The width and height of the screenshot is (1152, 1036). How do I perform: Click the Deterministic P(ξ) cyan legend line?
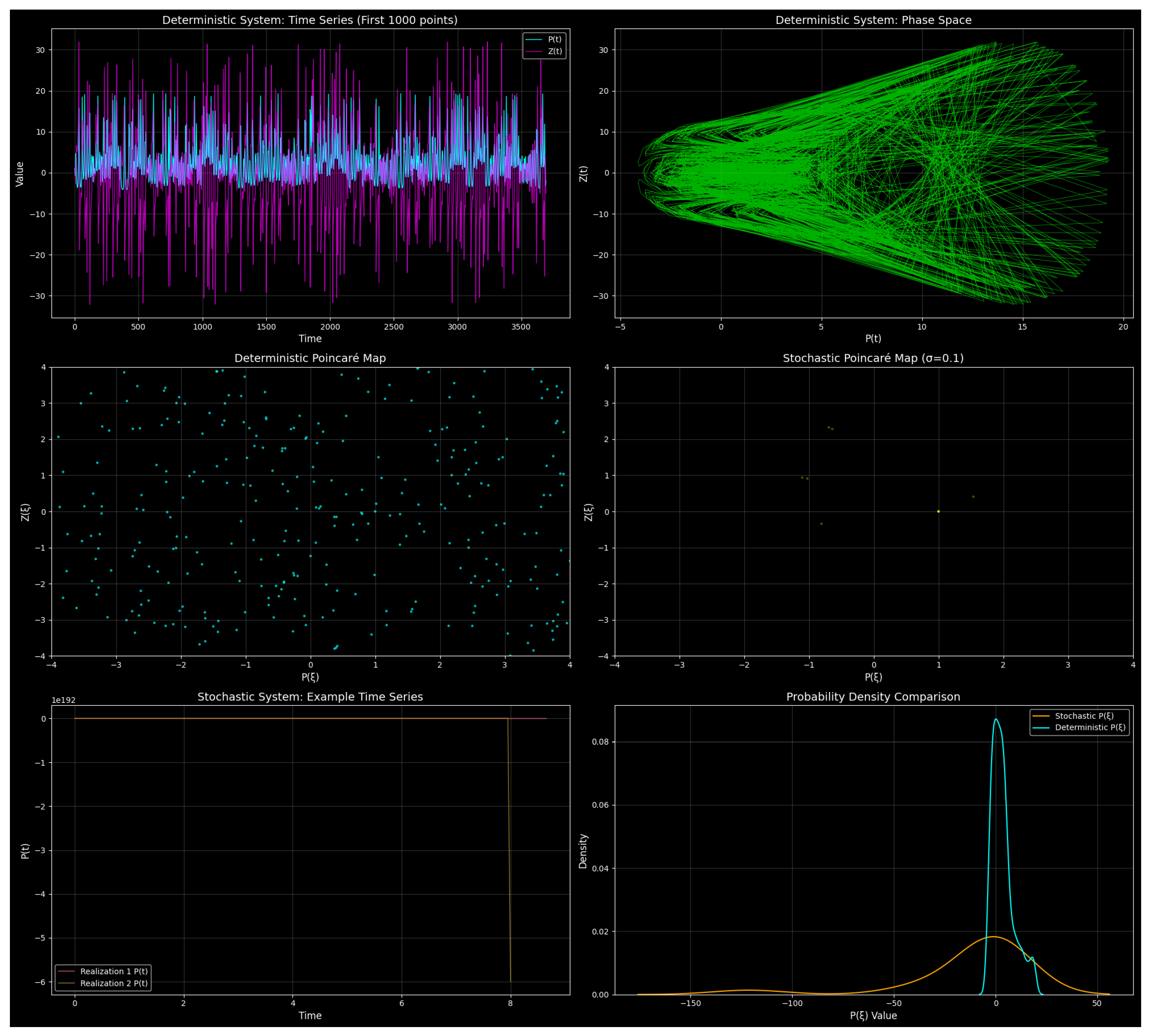coord(1041,727)
